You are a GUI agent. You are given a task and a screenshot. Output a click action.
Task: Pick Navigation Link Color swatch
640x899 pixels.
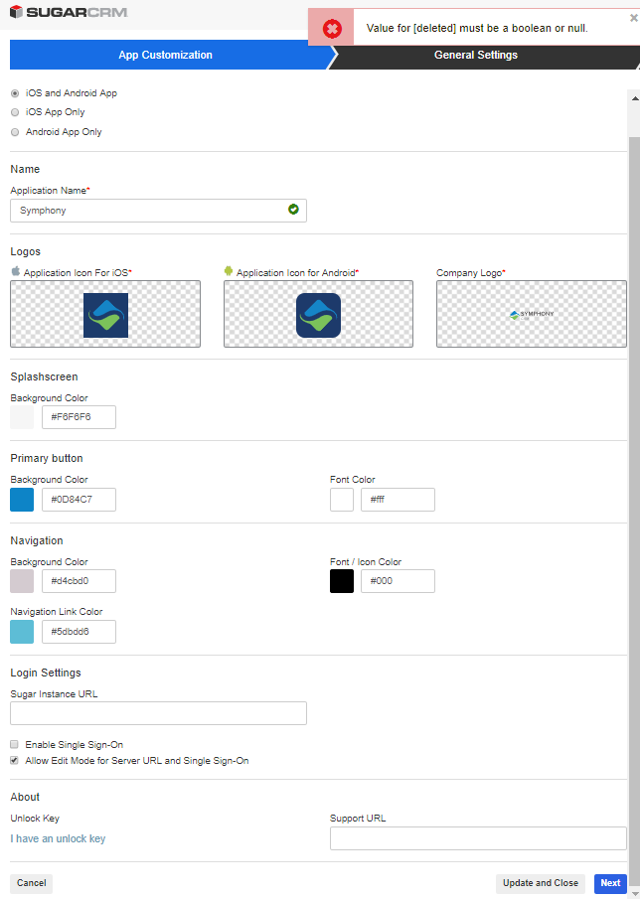[x=22, y=632]
